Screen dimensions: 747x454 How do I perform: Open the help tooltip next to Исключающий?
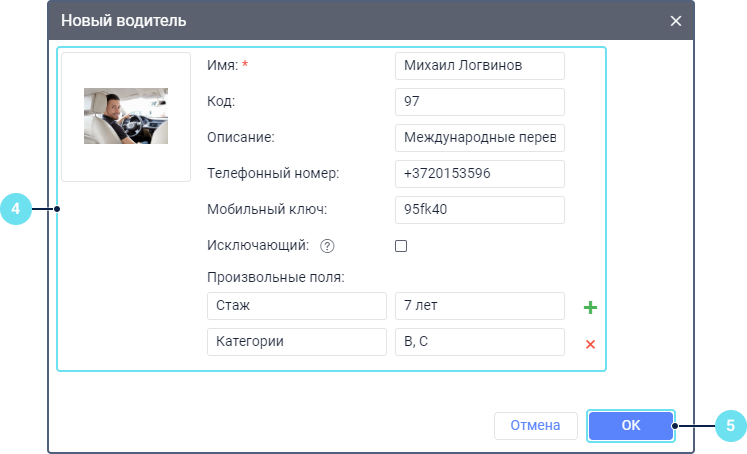(327, 246)
